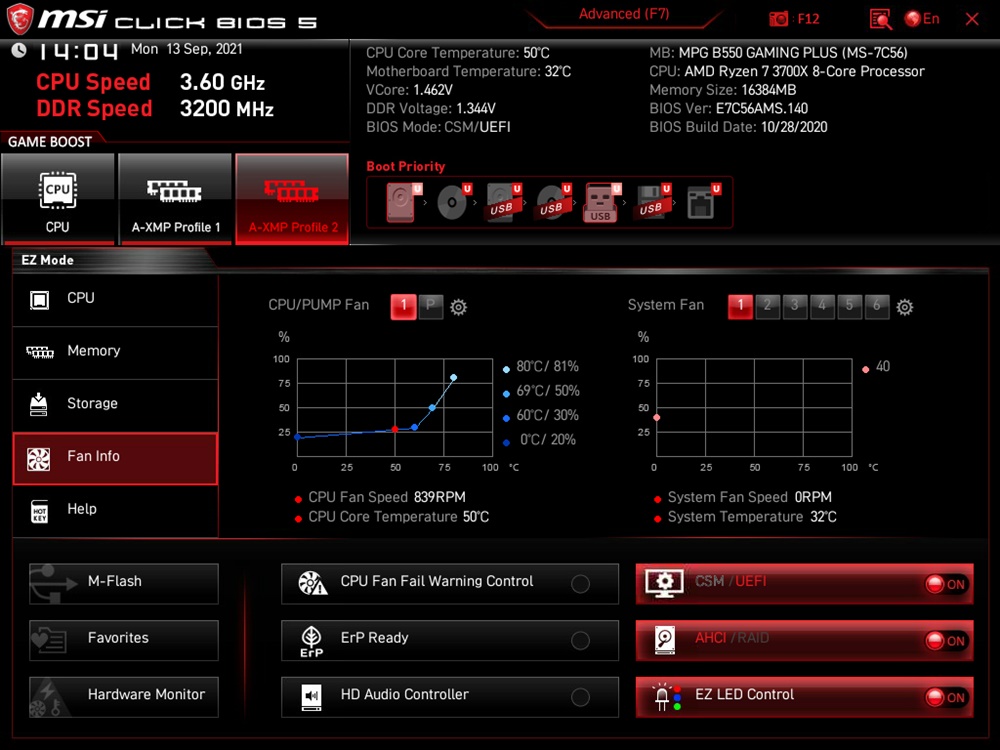Select System Fan 5
Image resolution: width=1000 pixels, height=750 pixels.
849,306
